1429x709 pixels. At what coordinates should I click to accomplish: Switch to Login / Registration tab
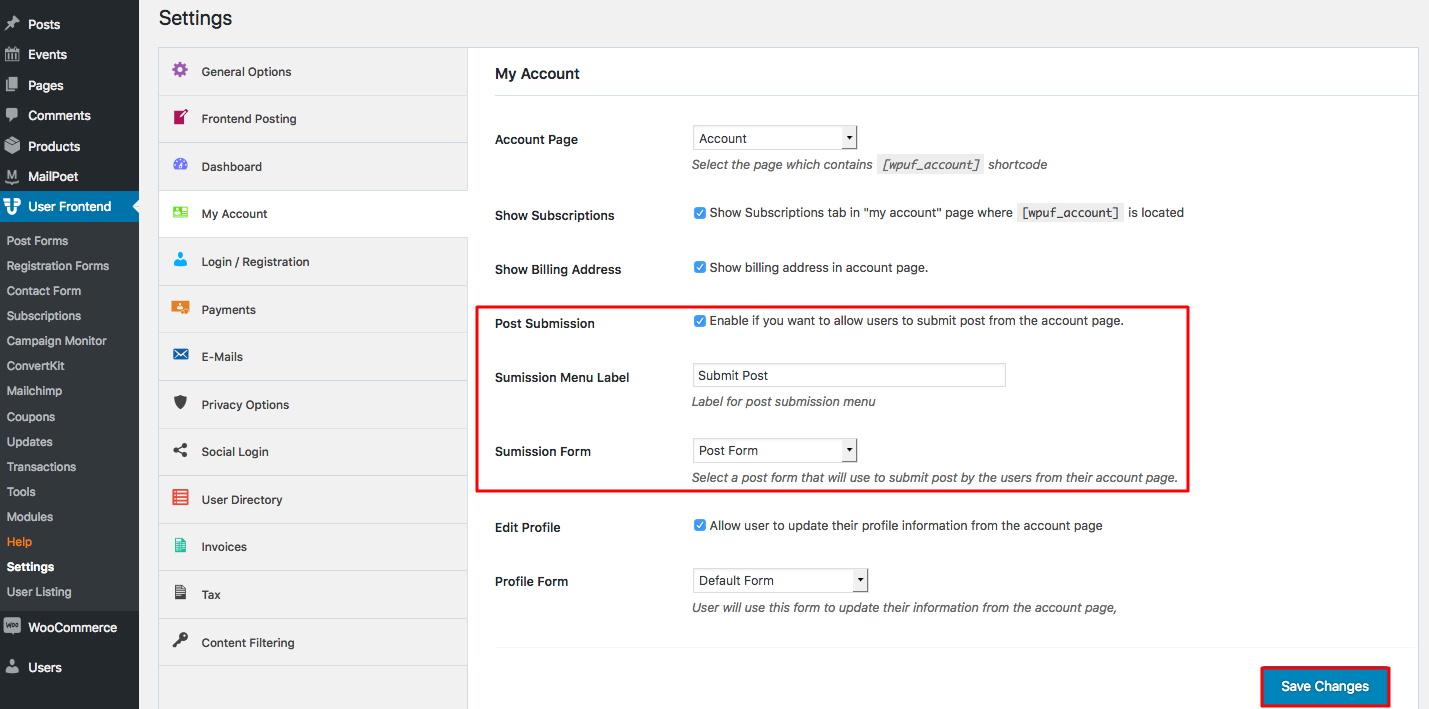tap(313, 262)
